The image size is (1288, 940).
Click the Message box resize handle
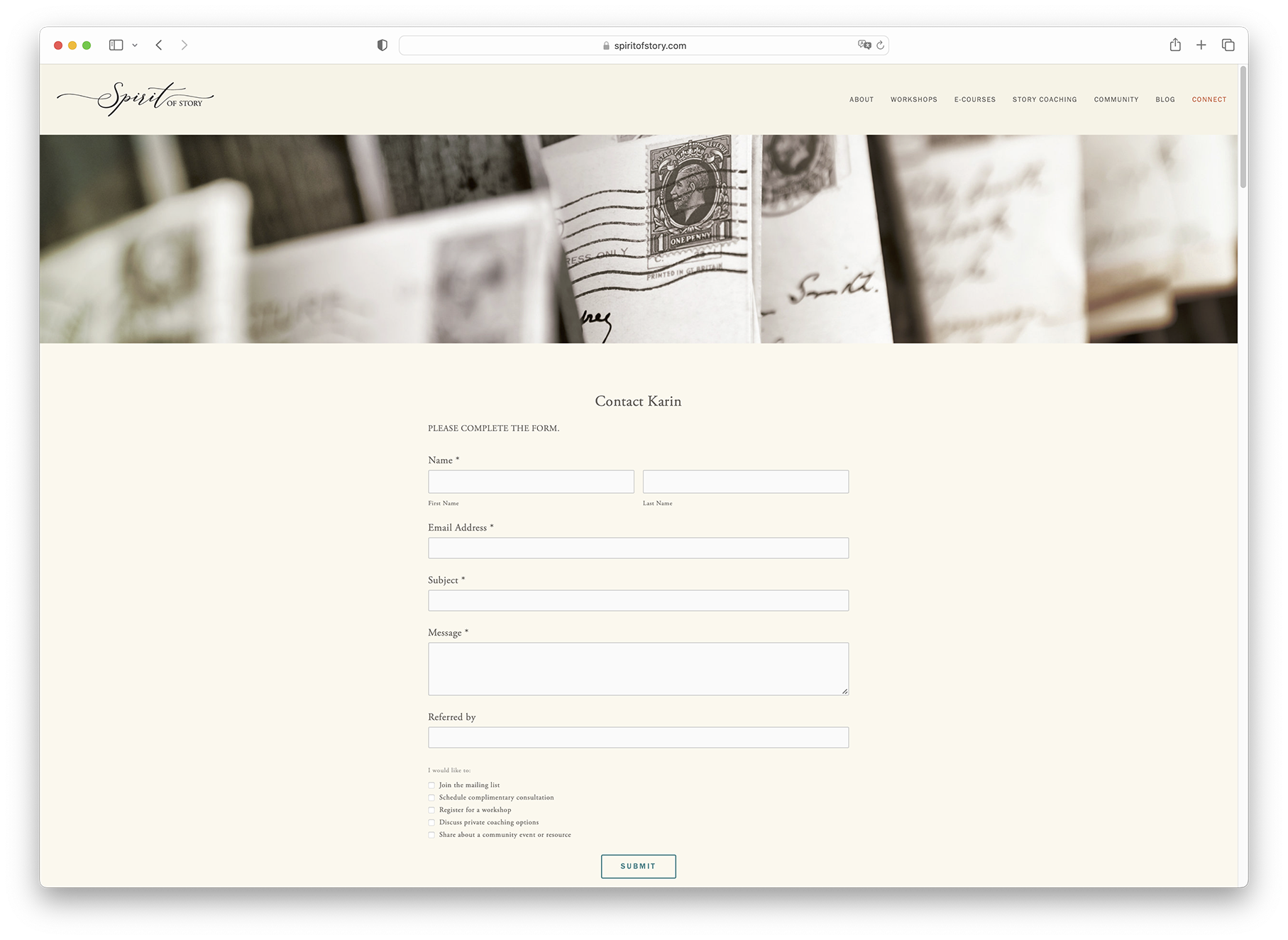point(844,691)
